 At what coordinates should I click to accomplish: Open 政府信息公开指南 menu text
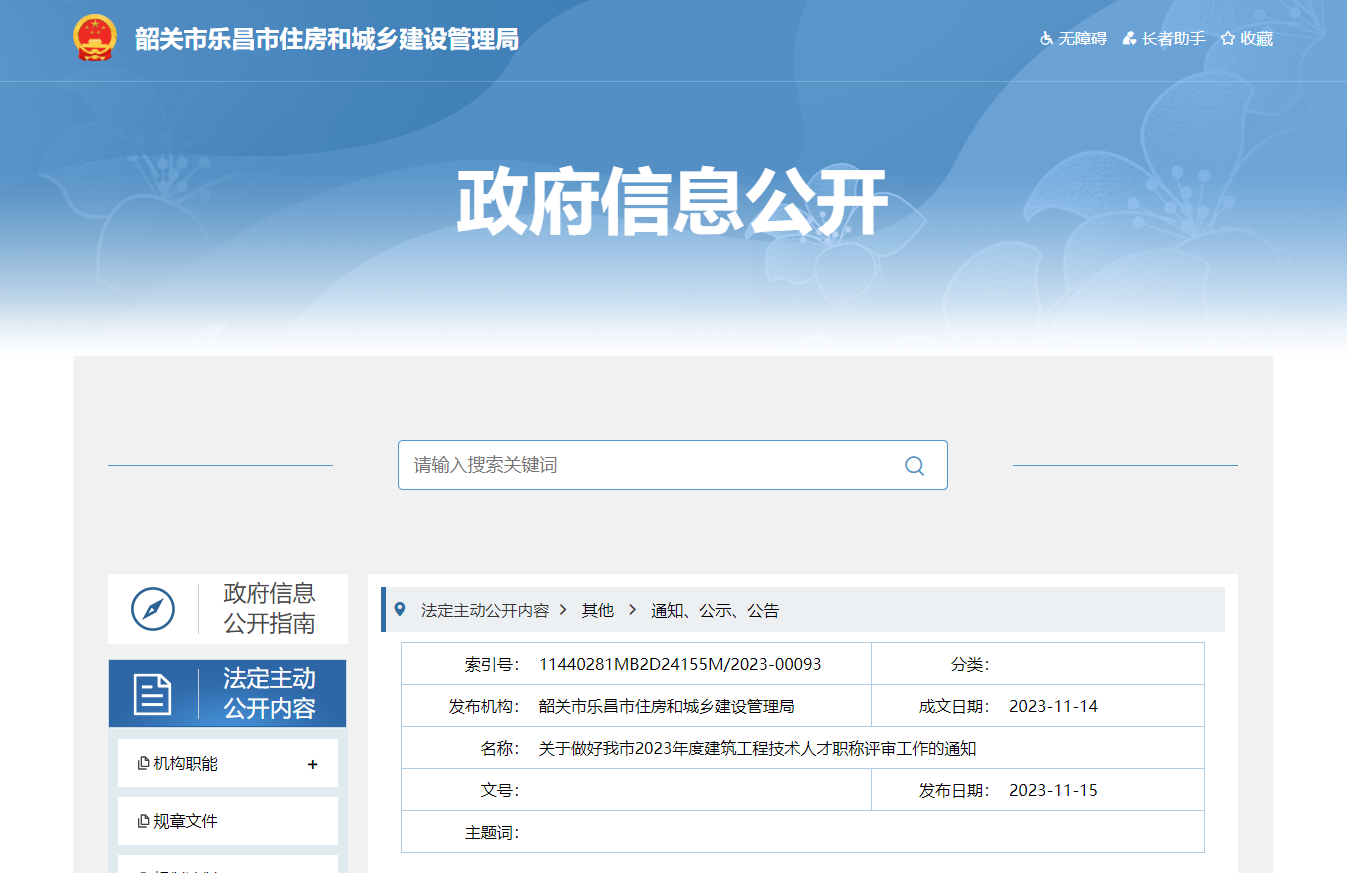[269, 608]
